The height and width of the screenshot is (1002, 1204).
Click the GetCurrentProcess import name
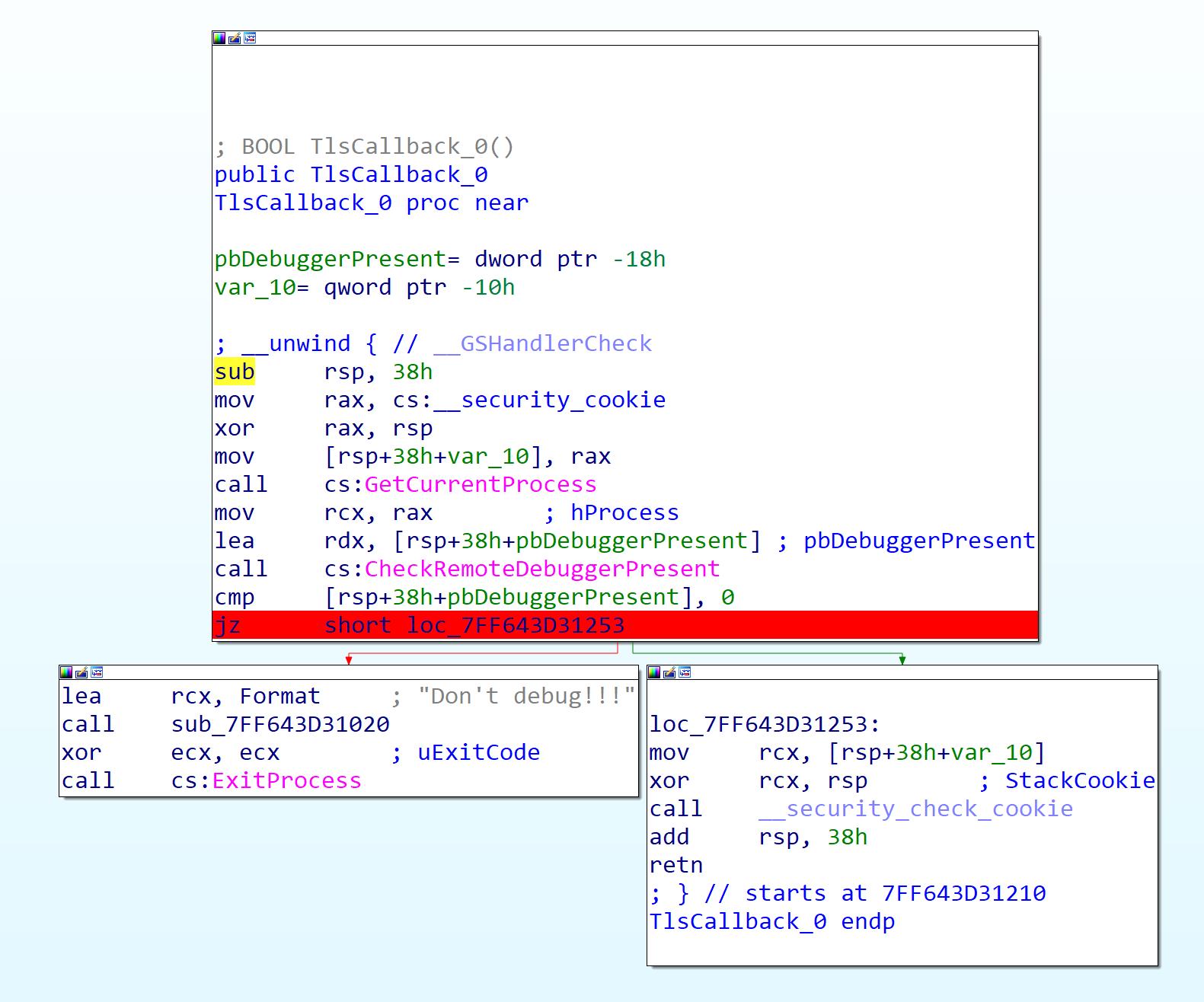click(x=480, y=484)
